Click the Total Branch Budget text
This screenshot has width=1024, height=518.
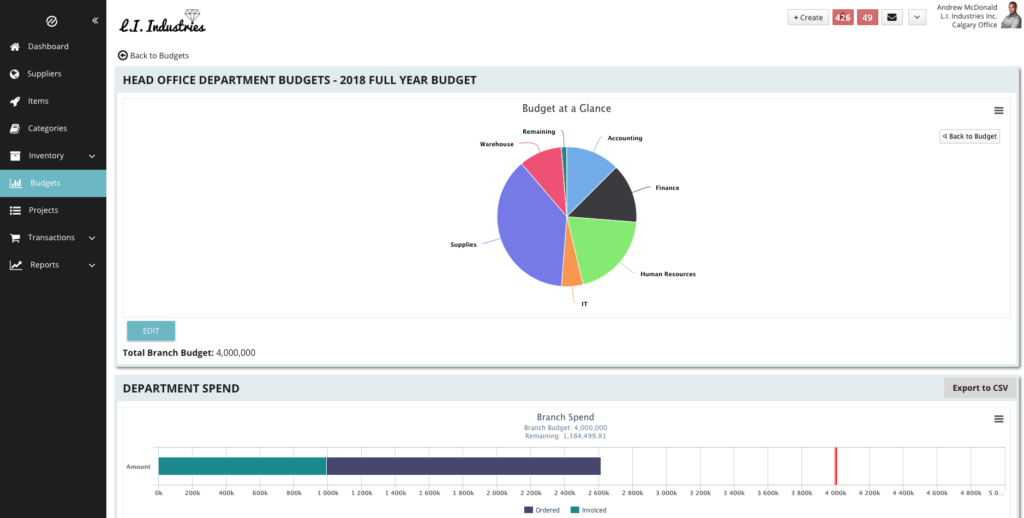point(189,353)
